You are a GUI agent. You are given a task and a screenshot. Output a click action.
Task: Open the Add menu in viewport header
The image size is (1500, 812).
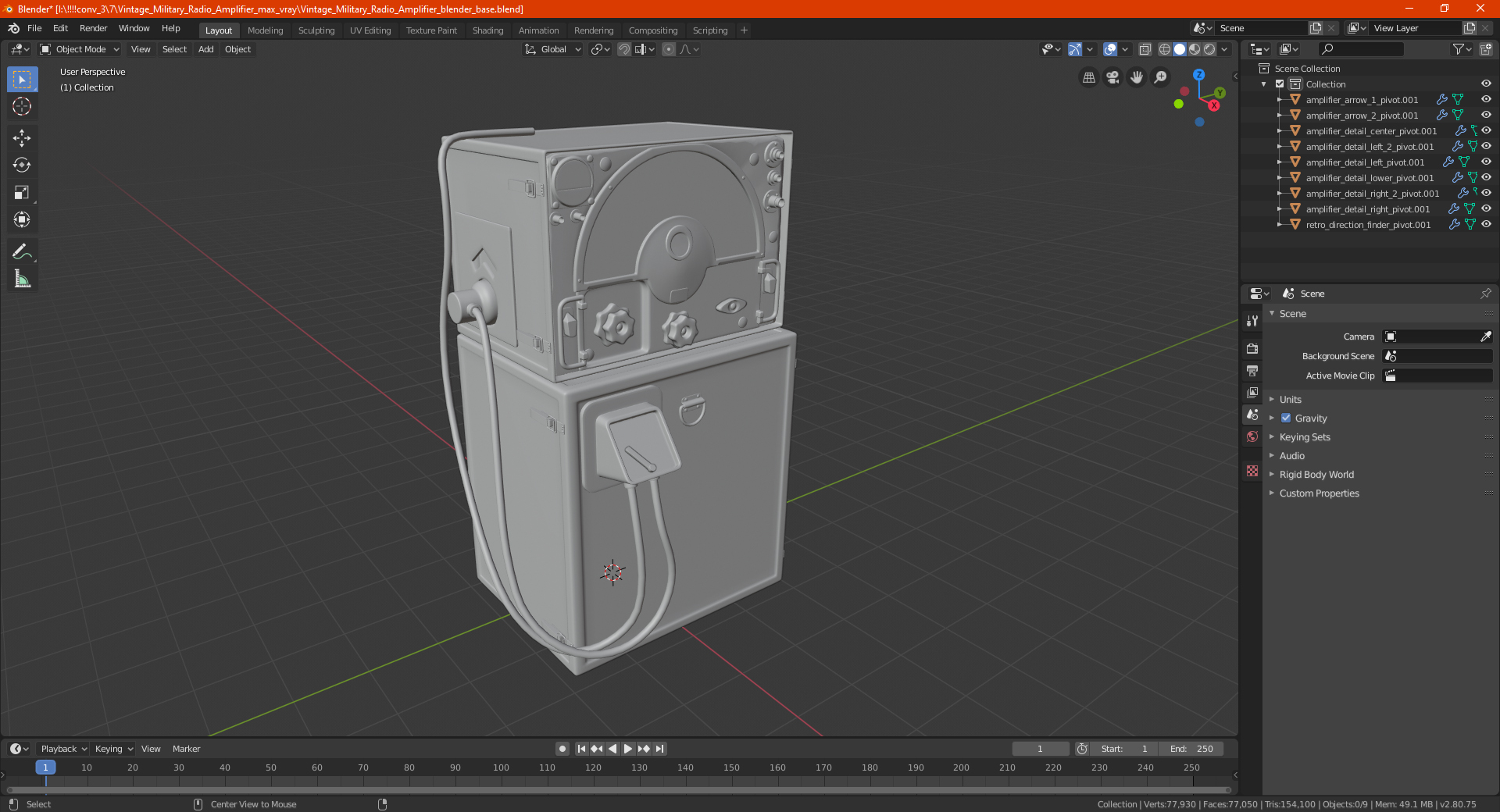click(206, 49)
